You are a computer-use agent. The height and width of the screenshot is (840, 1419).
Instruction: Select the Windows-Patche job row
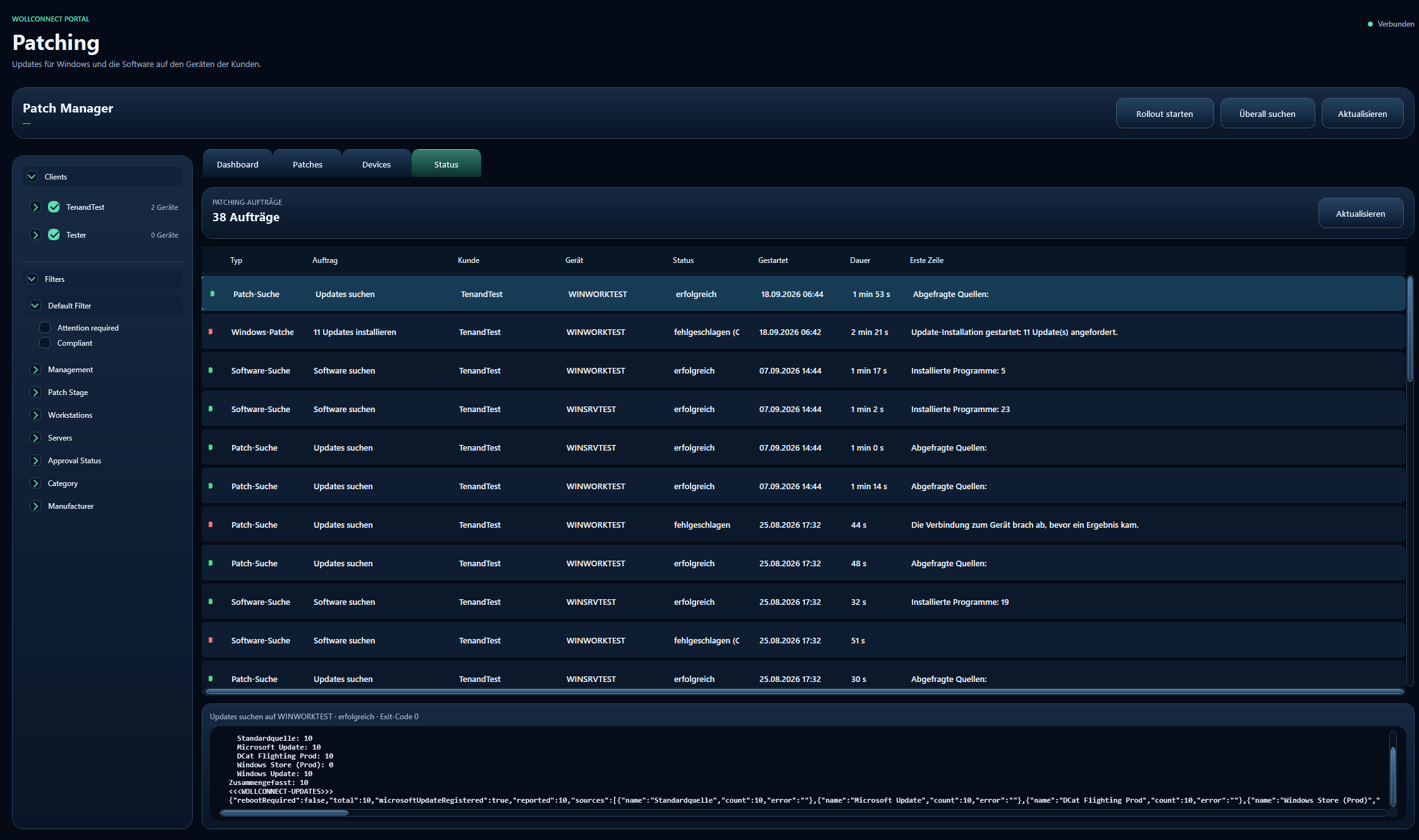pyautogui.click(x=803, y=332)
